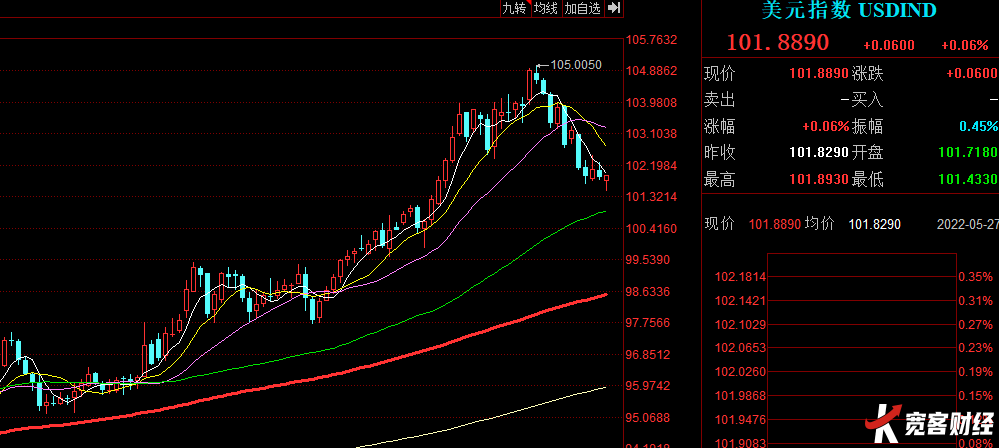Toggle the 均线 moving average button
Viewport: 999px width, 448px height.
point(546,8)
